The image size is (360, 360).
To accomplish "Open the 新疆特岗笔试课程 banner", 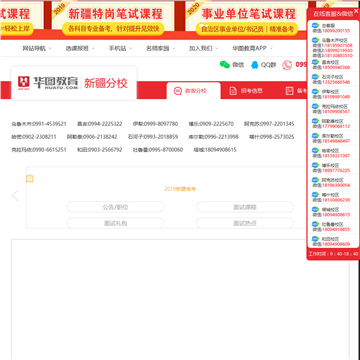I will (113, 18).
